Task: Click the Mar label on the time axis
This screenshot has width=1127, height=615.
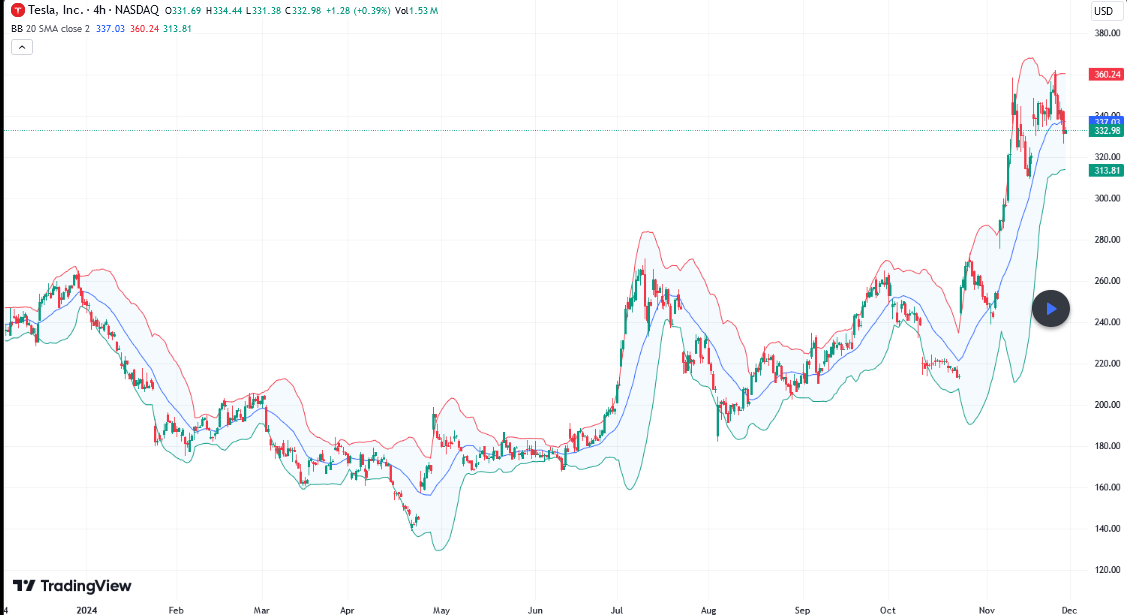Action: [262, 610]
